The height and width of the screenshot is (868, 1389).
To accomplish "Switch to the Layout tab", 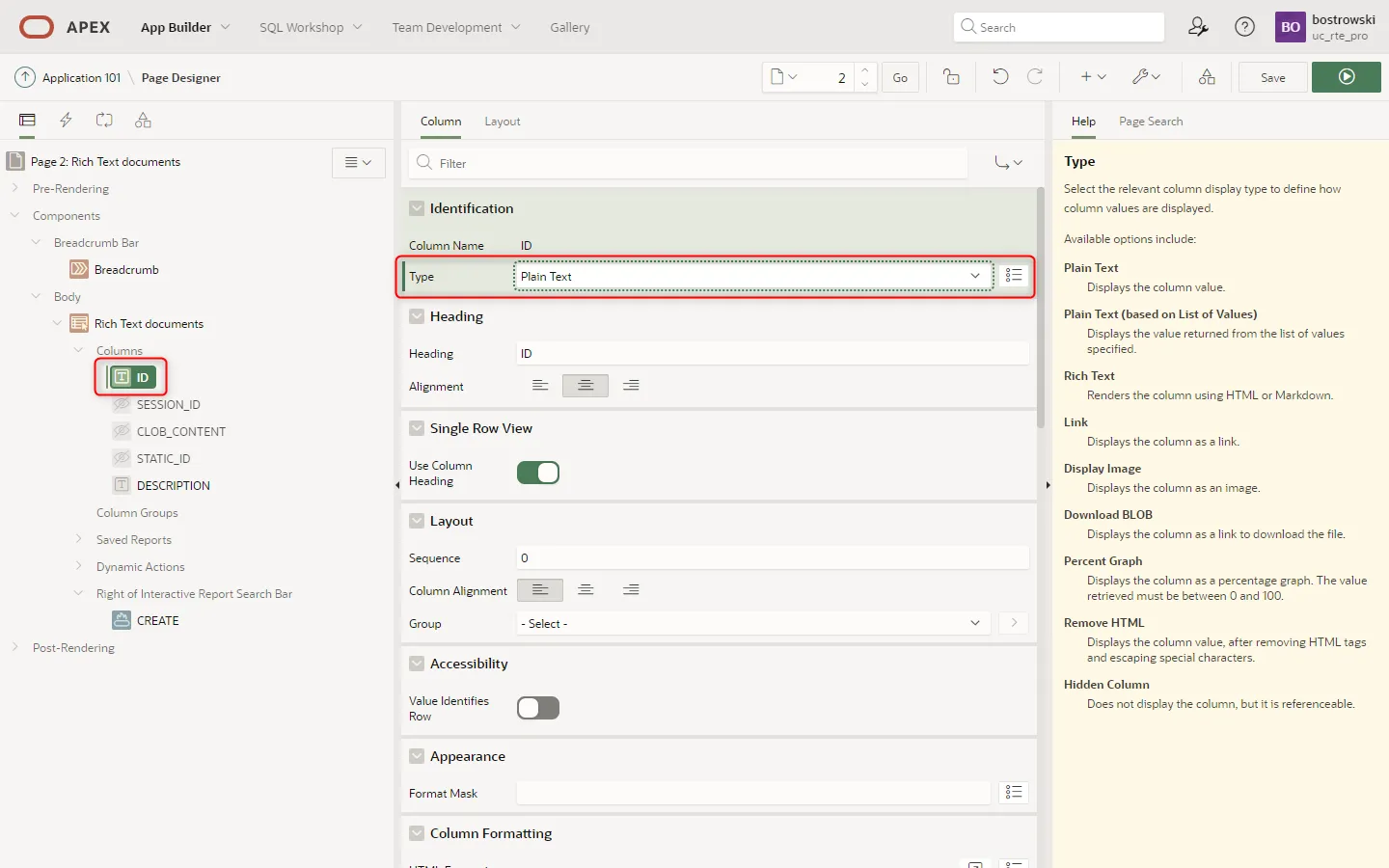I will click(x=502, y=122).
